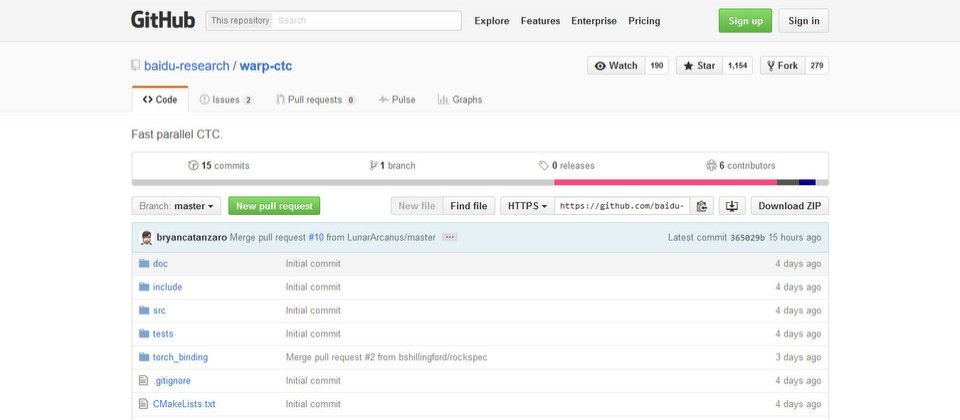
Task: Open the 15 commits link
Action: [x=219, y=165]
